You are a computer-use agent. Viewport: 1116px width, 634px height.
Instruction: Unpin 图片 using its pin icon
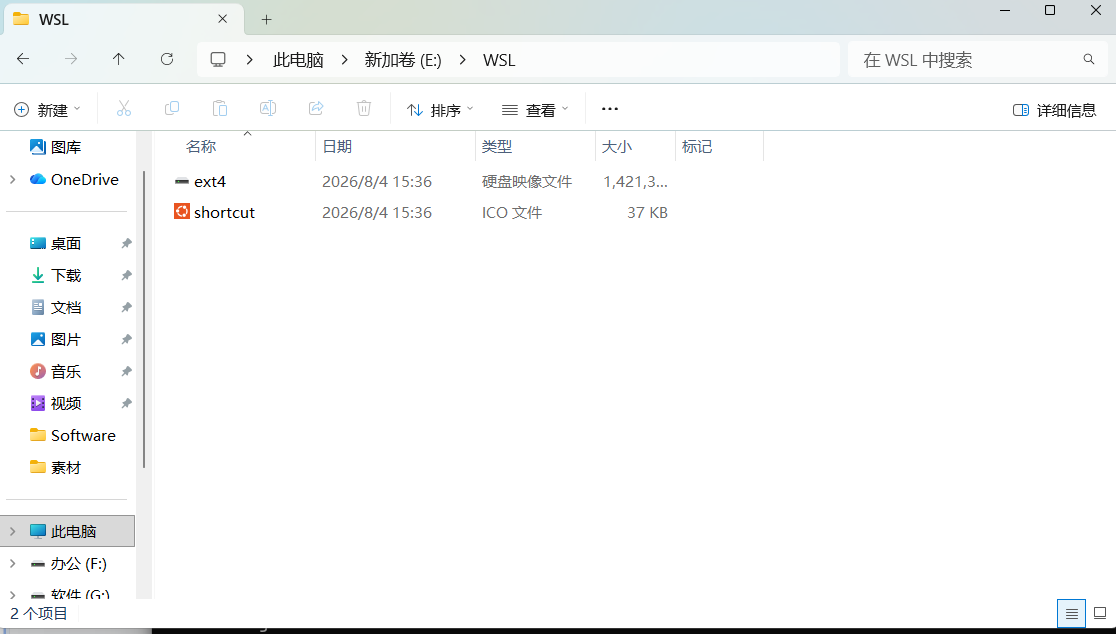click(126, 339)
